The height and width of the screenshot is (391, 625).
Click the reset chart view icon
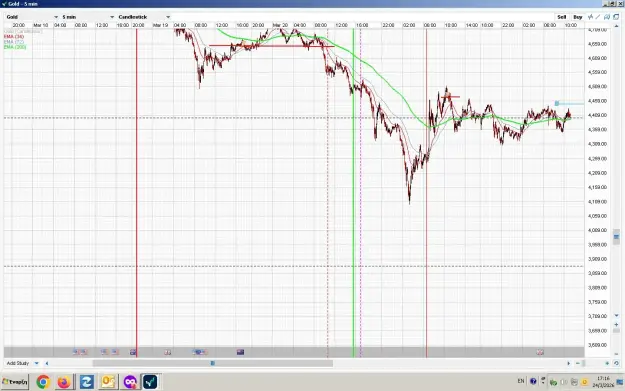click(616, 363)
